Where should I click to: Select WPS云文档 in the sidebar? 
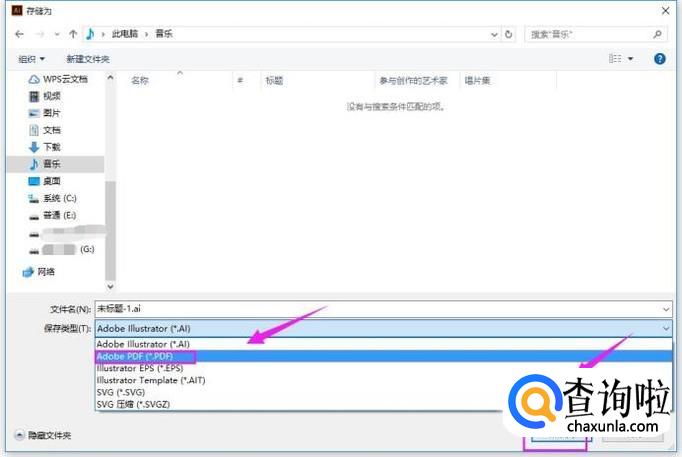pyautogui.click(x=58, y=79)
